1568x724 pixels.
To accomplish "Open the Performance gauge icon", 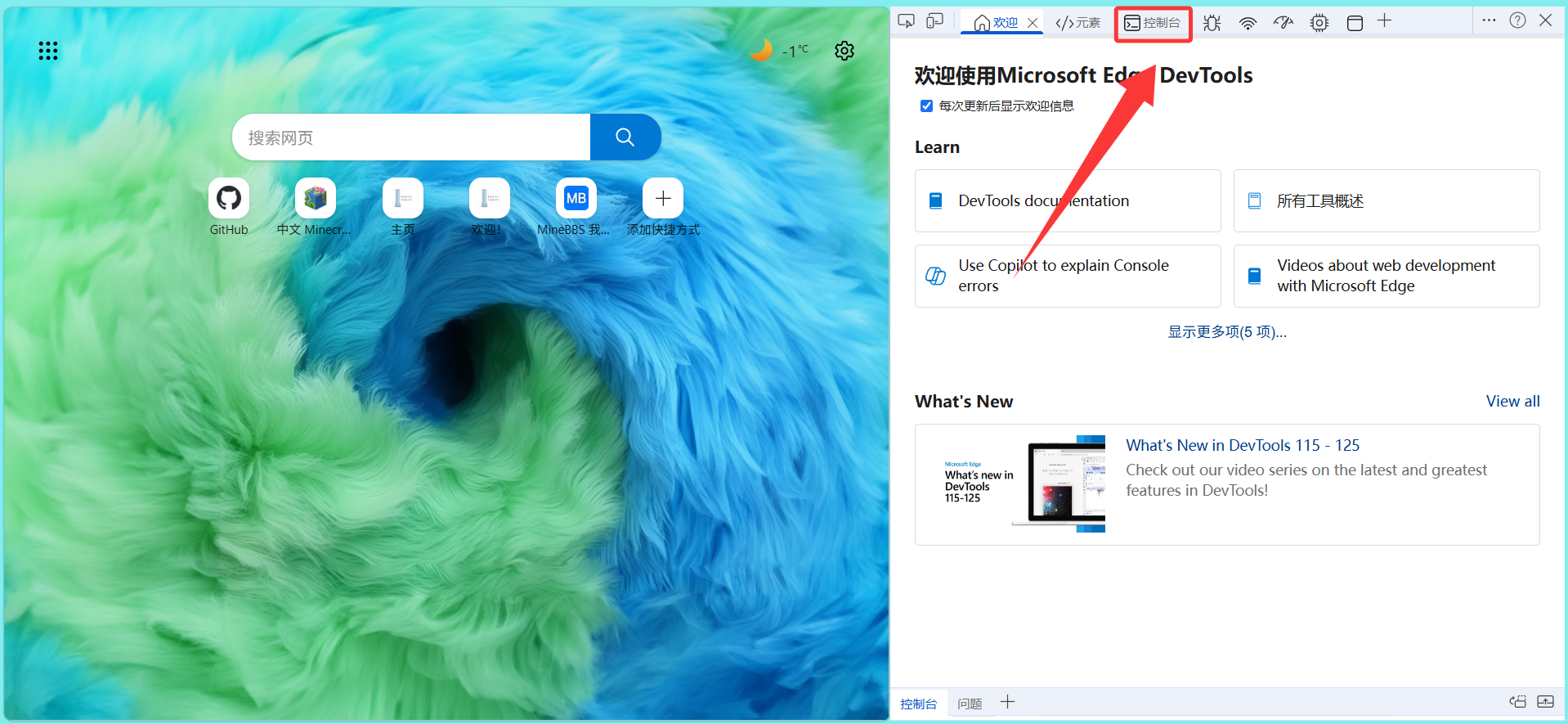I will point(1284,23).
